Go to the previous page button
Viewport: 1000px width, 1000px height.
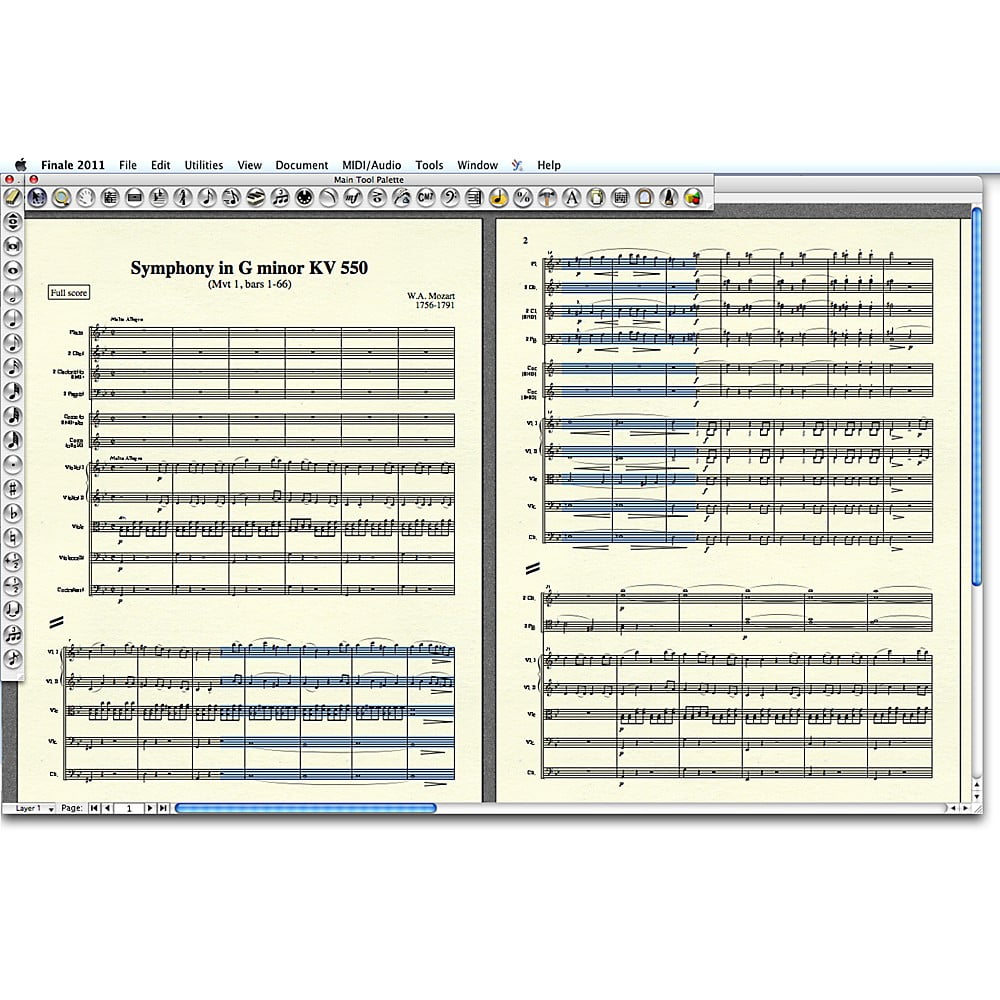[107, 808]
